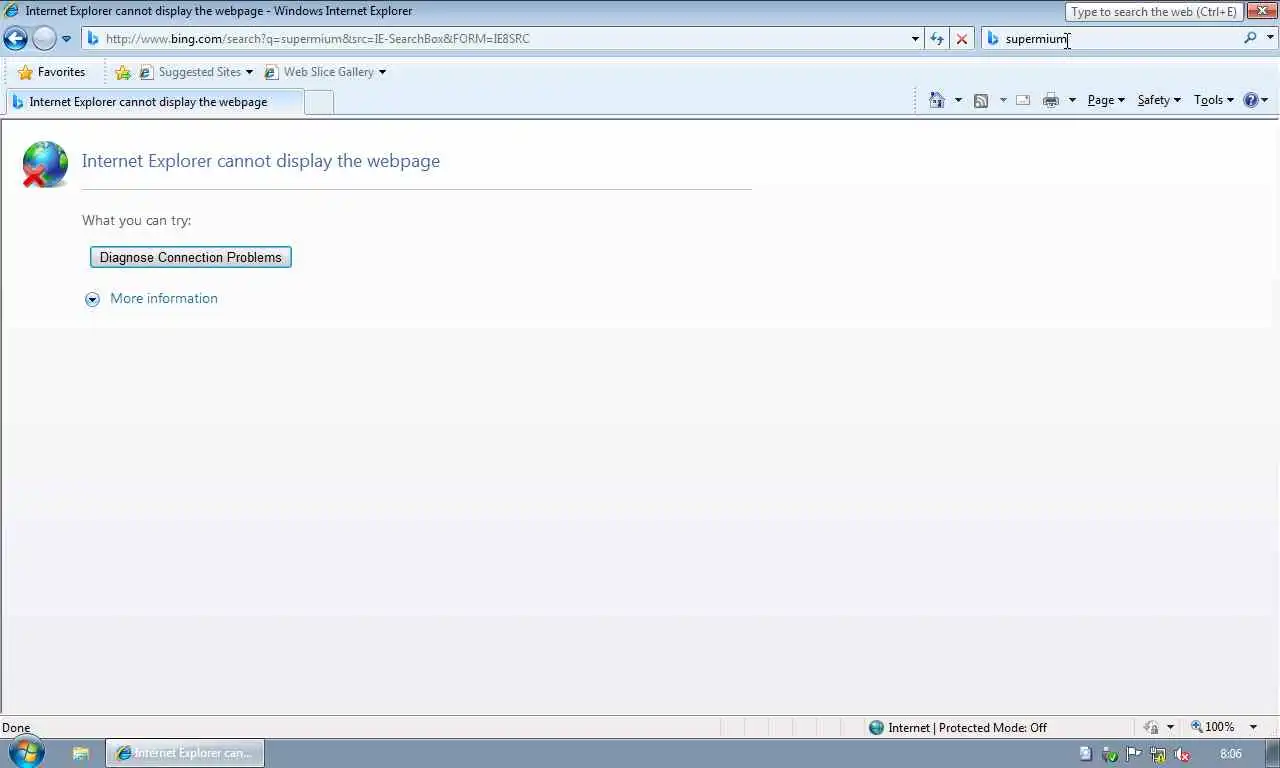Expand the zoom level dropdown arrow
Screen dimensions: 1280x768
1253,727
